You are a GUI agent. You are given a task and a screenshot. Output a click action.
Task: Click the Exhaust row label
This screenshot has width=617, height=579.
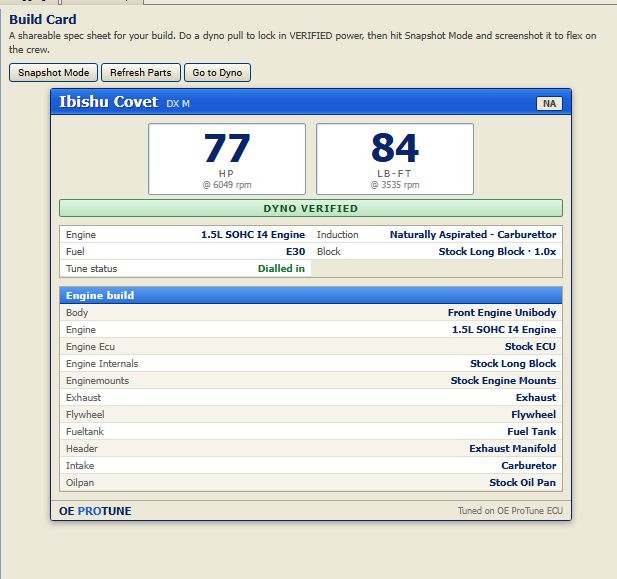click(x=83, y=398)
